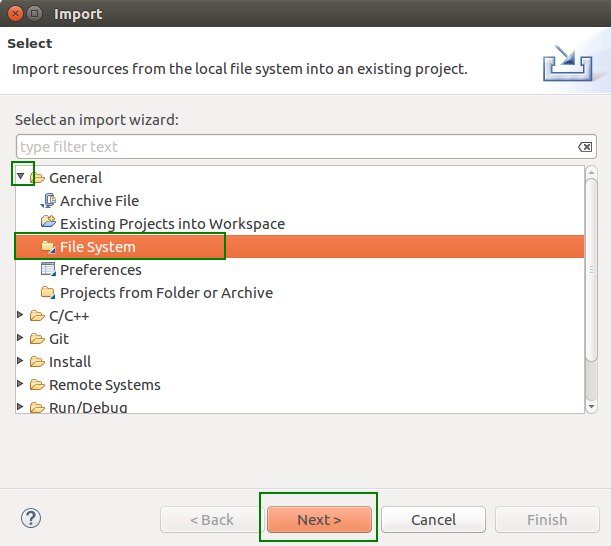Expand the C/C++ category

tap(21, 316)
